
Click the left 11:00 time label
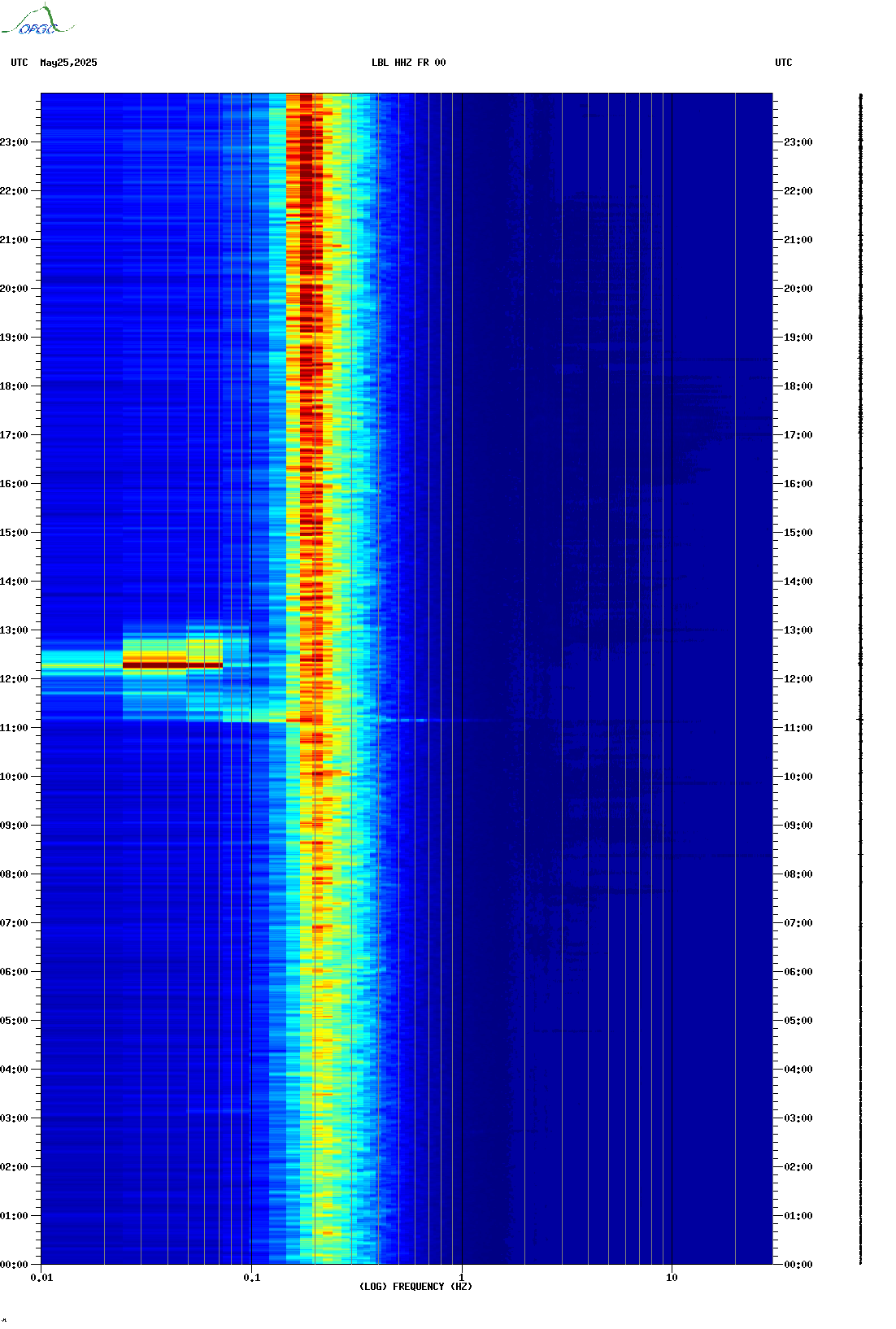(x=14, y=728)
